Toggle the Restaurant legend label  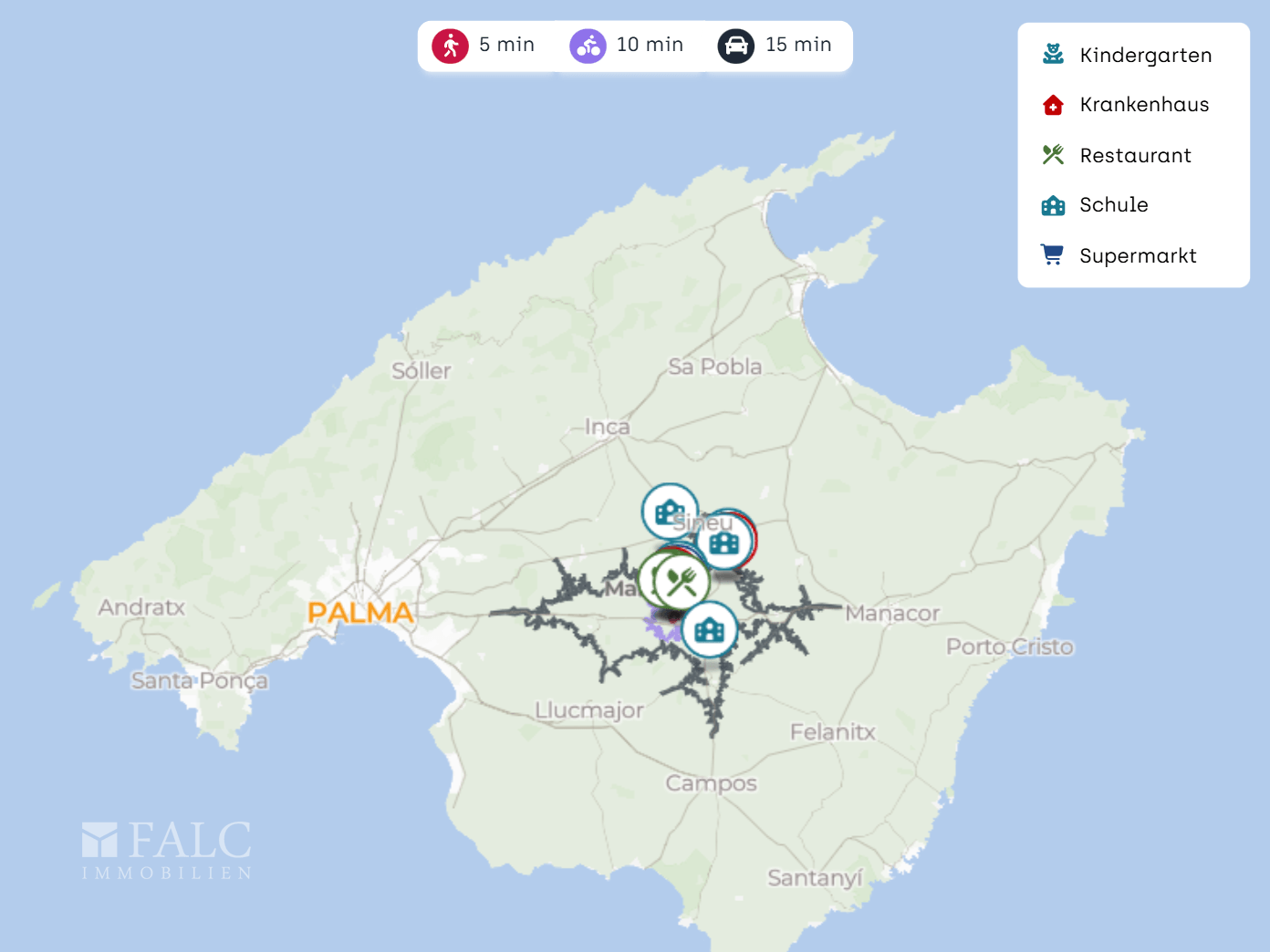1135,155
